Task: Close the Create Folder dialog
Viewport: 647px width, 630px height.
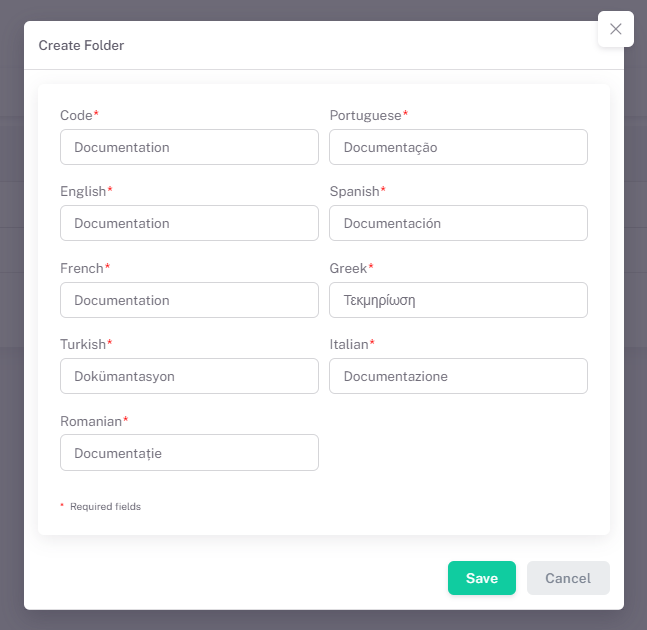Action: point(615,29)
